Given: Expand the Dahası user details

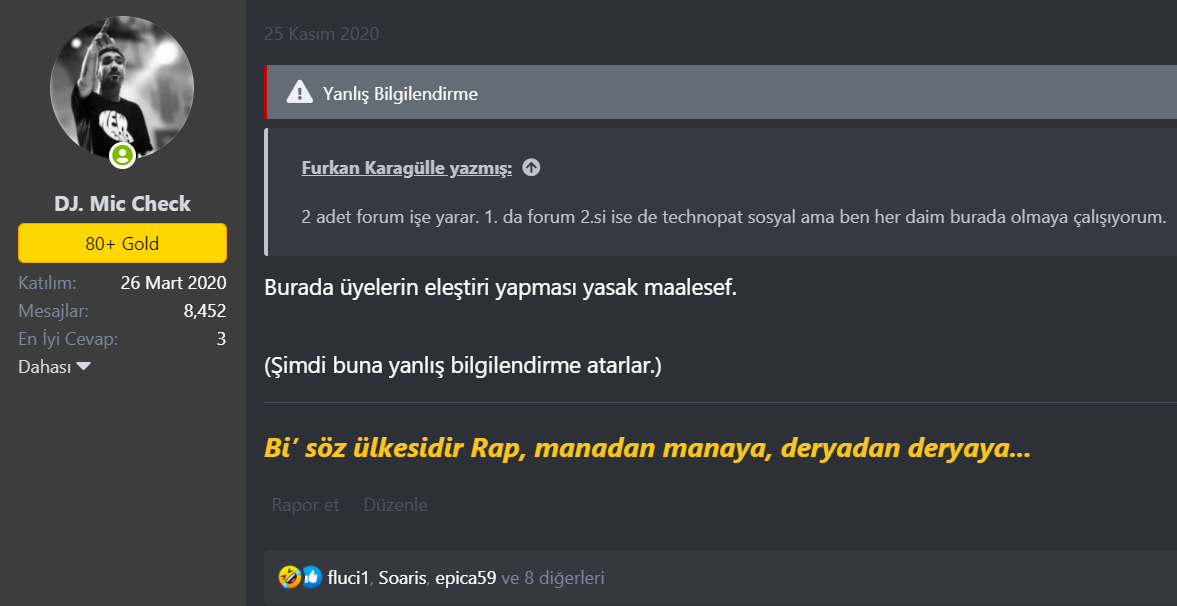Looking at the screenshot, I should tap(54, 367).
